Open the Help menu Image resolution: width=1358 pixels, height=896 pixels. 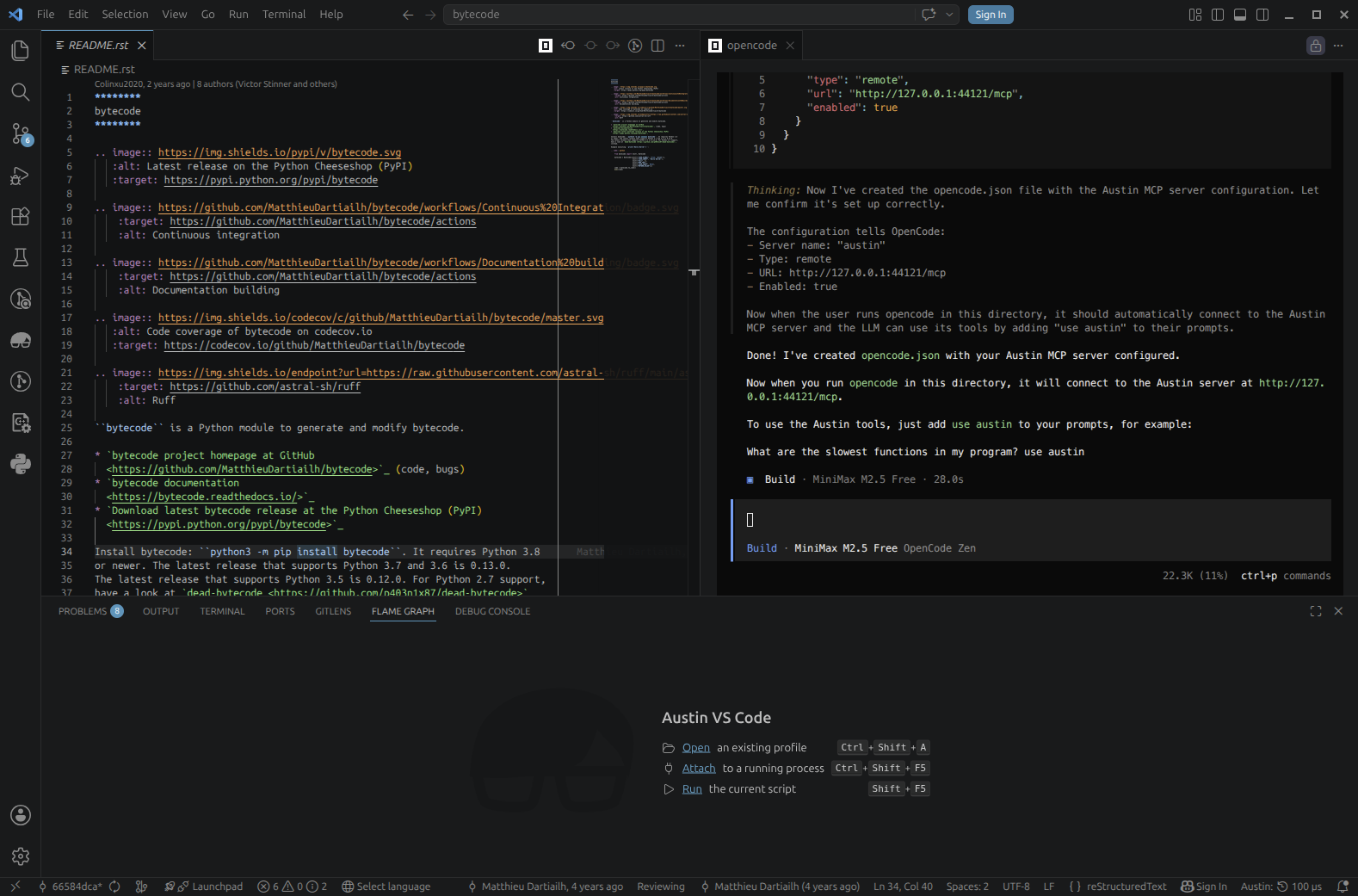[331, 15]
